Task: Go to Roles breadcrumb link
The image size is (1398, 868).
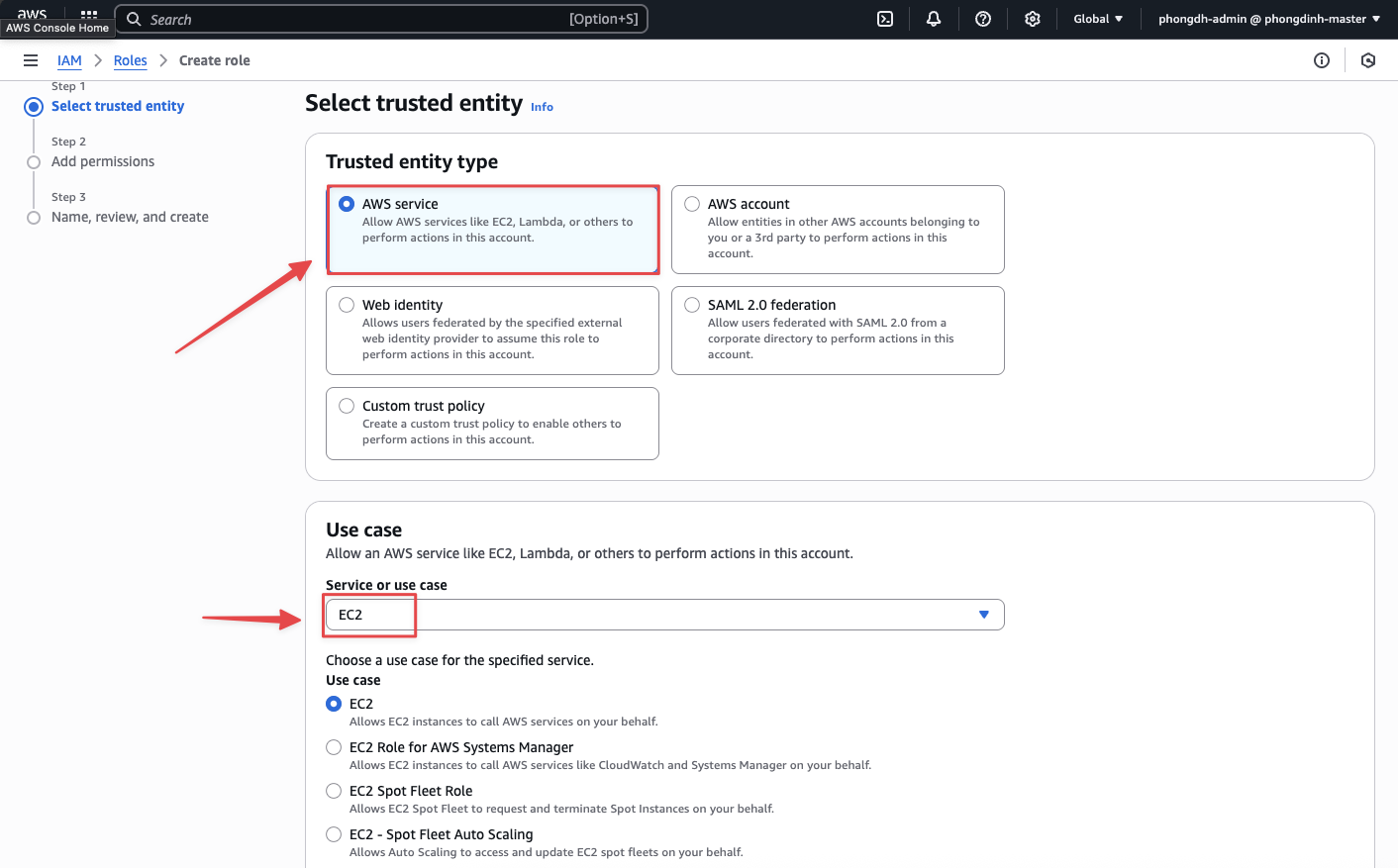Action: [131, 60]
